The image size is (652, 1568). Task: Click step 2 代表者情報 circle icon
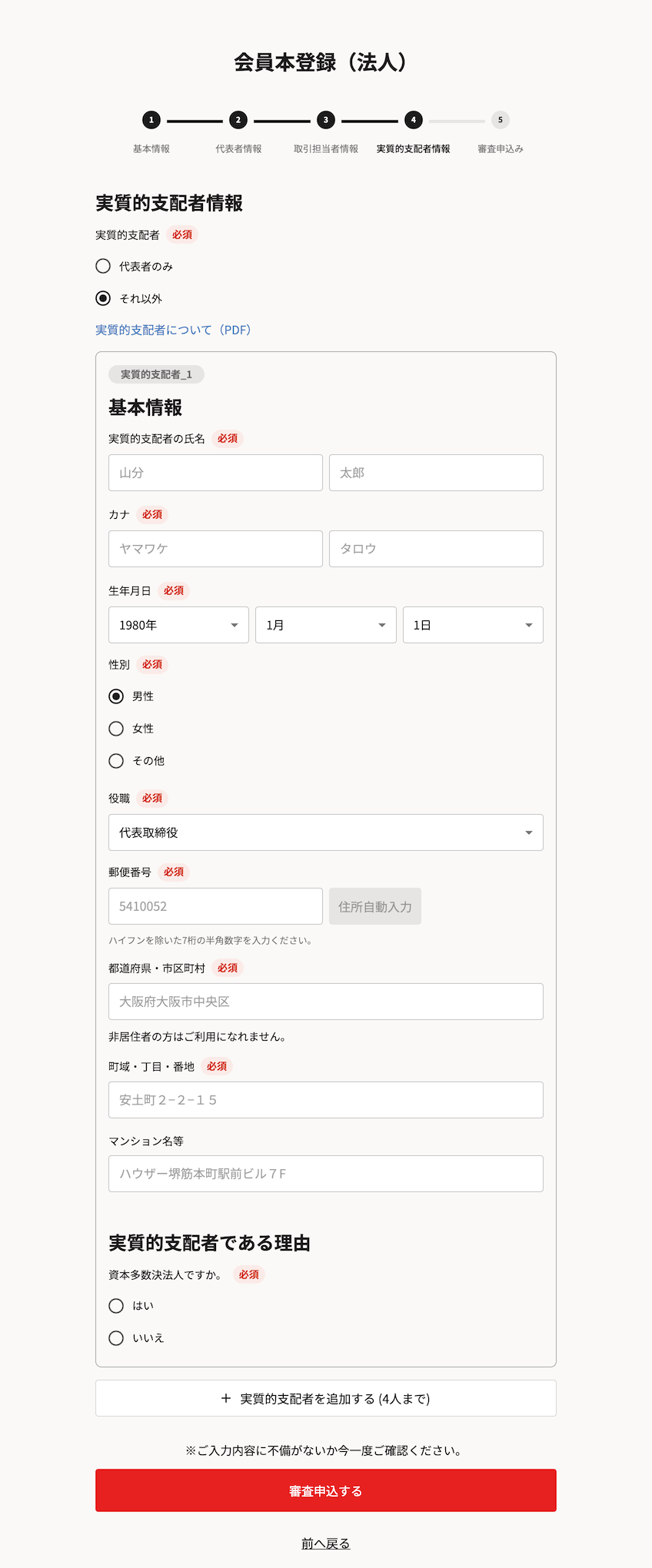tap(238, 120)
